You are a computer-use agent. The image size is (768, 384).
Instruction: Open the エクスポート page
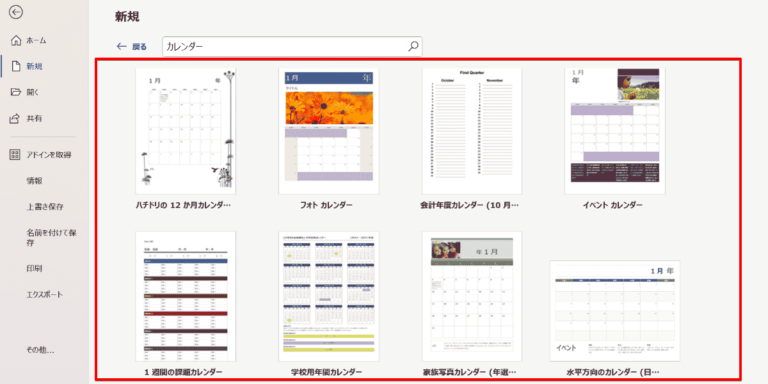[x=45, y=294]
